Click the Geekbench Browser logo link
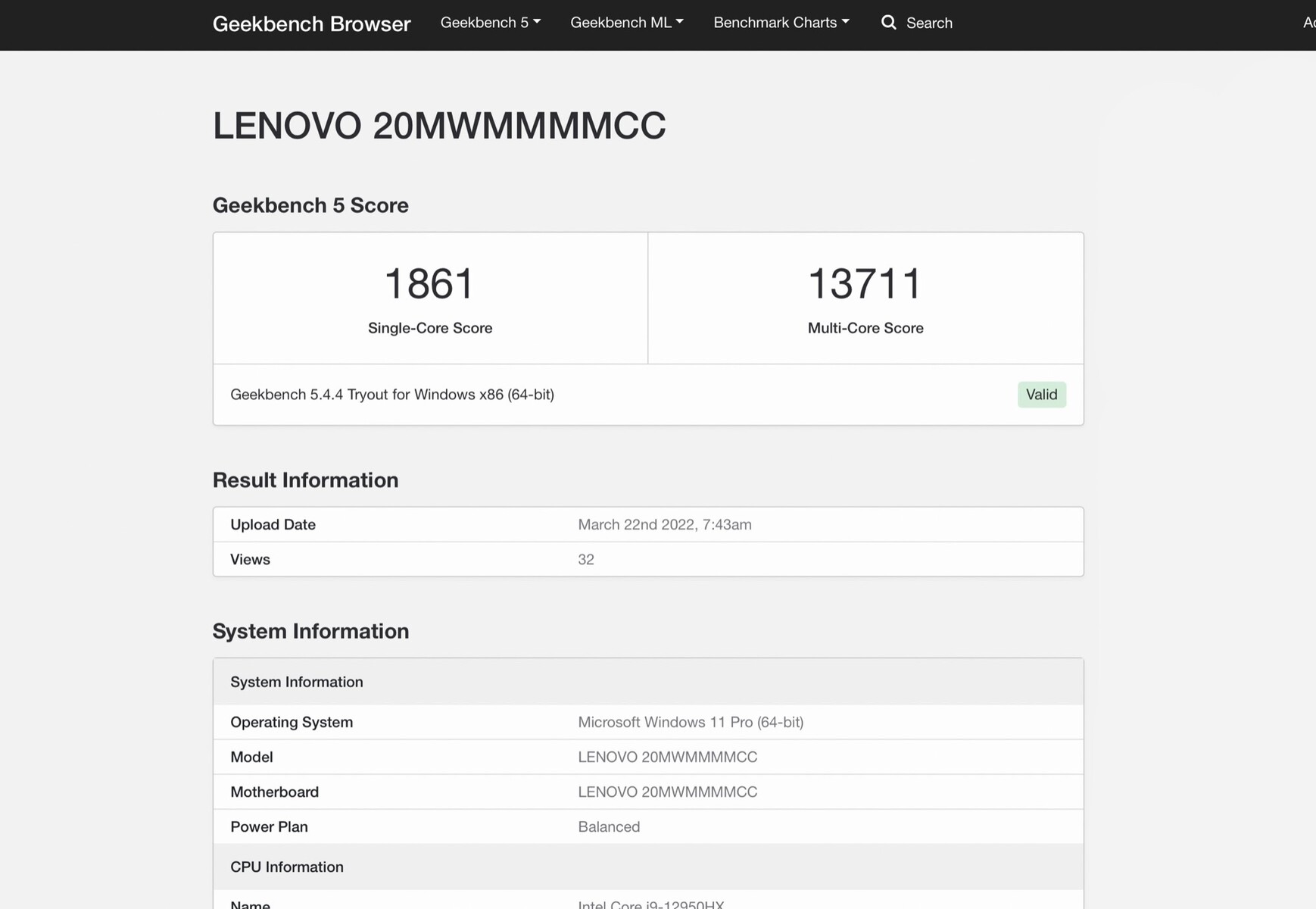Image resolution: width=1316 pixels, height=909 pixels. (x=311, y=23)
